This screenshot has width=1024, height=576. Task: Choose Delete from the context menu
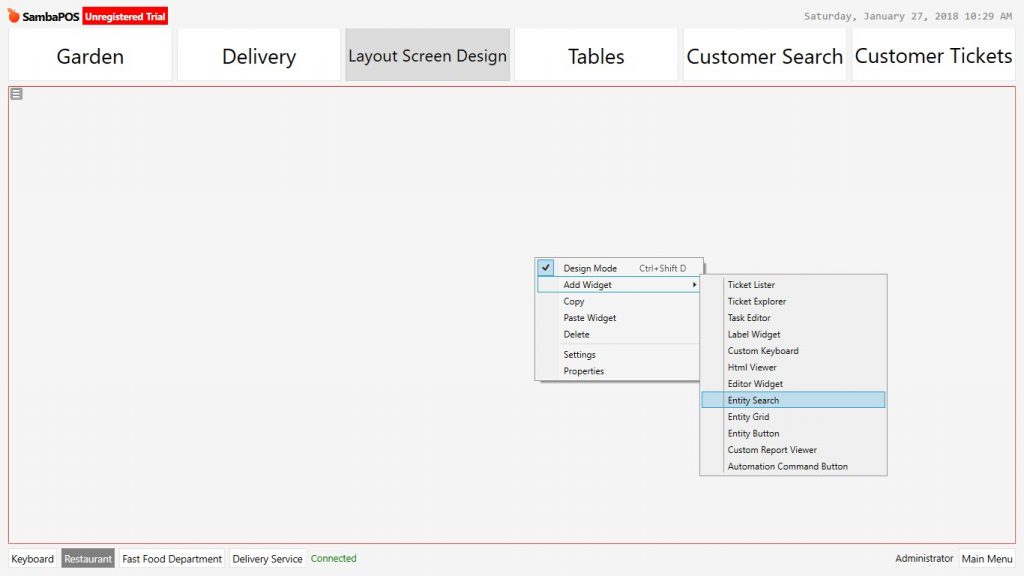point(577,334)
